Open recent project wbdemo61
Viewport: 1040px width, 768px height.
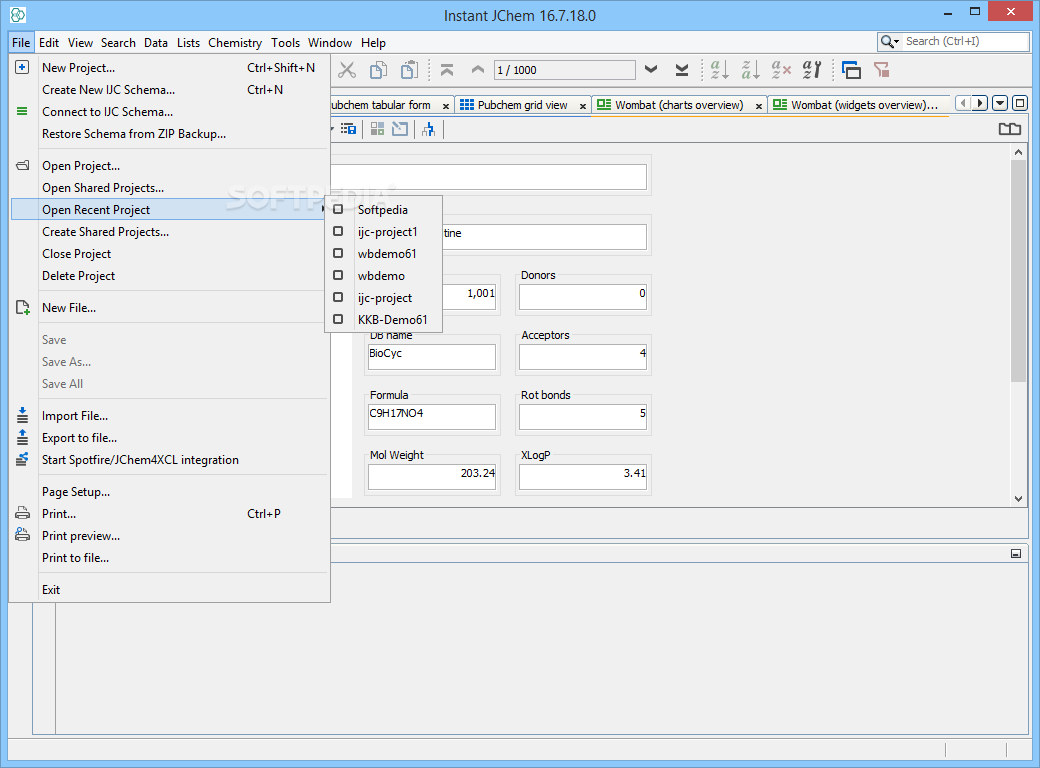point(383,253)
